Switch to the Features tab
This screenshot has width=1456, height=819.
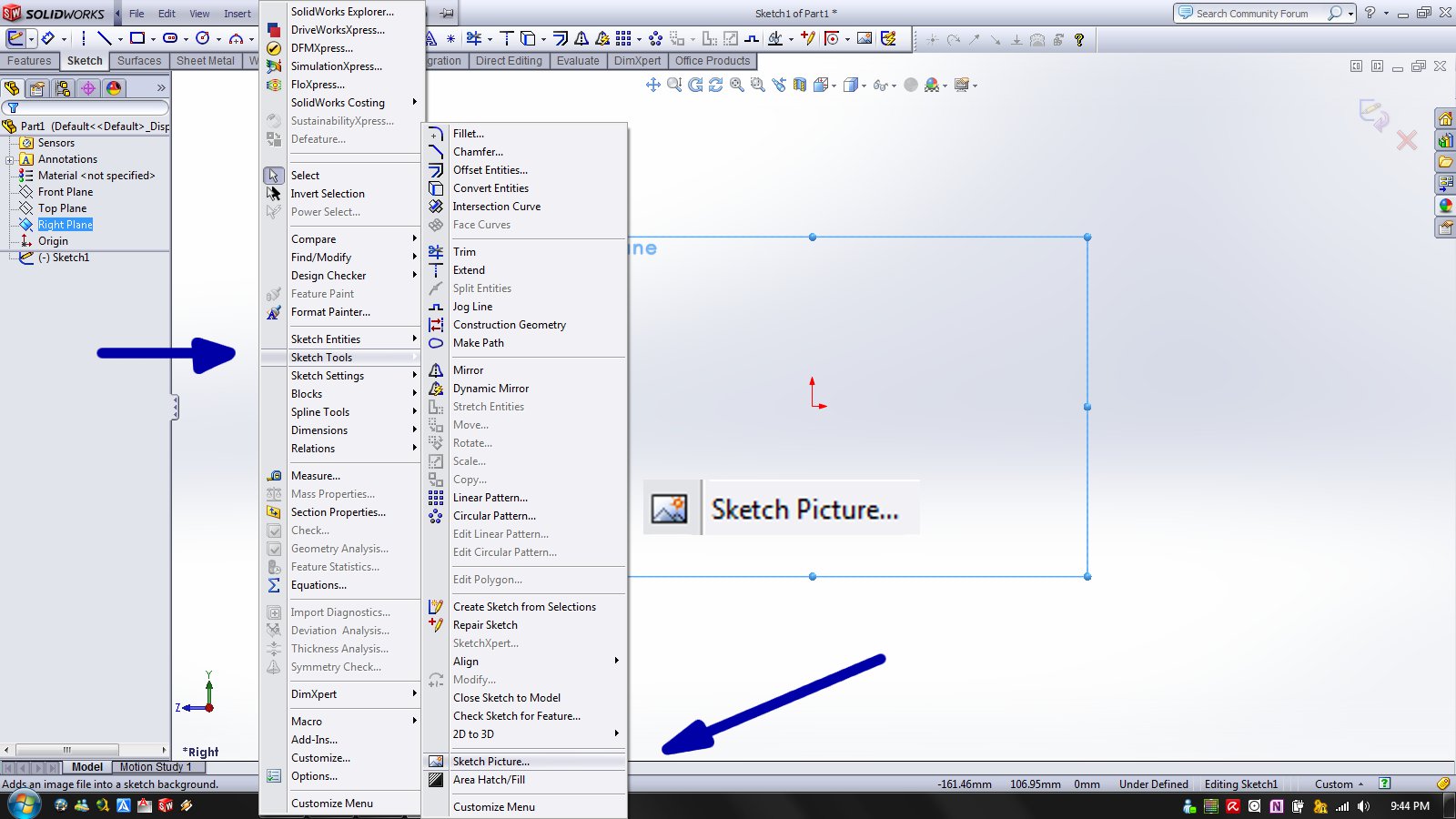point(29,61)
